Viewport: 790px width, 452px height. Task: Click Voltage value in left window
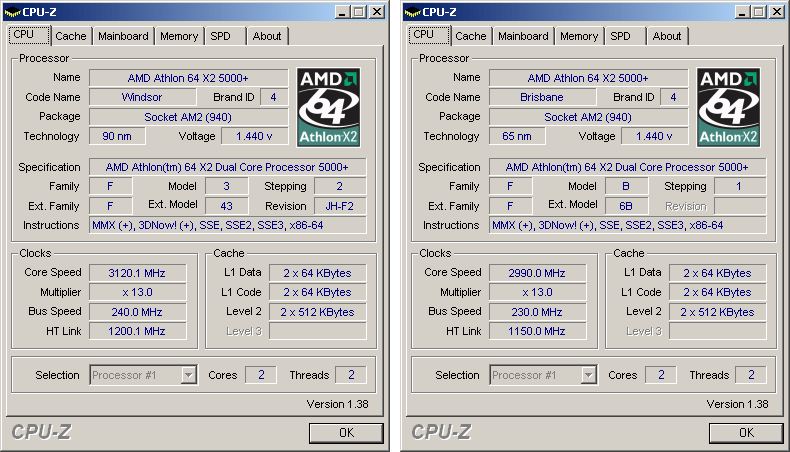coord(254,136)
